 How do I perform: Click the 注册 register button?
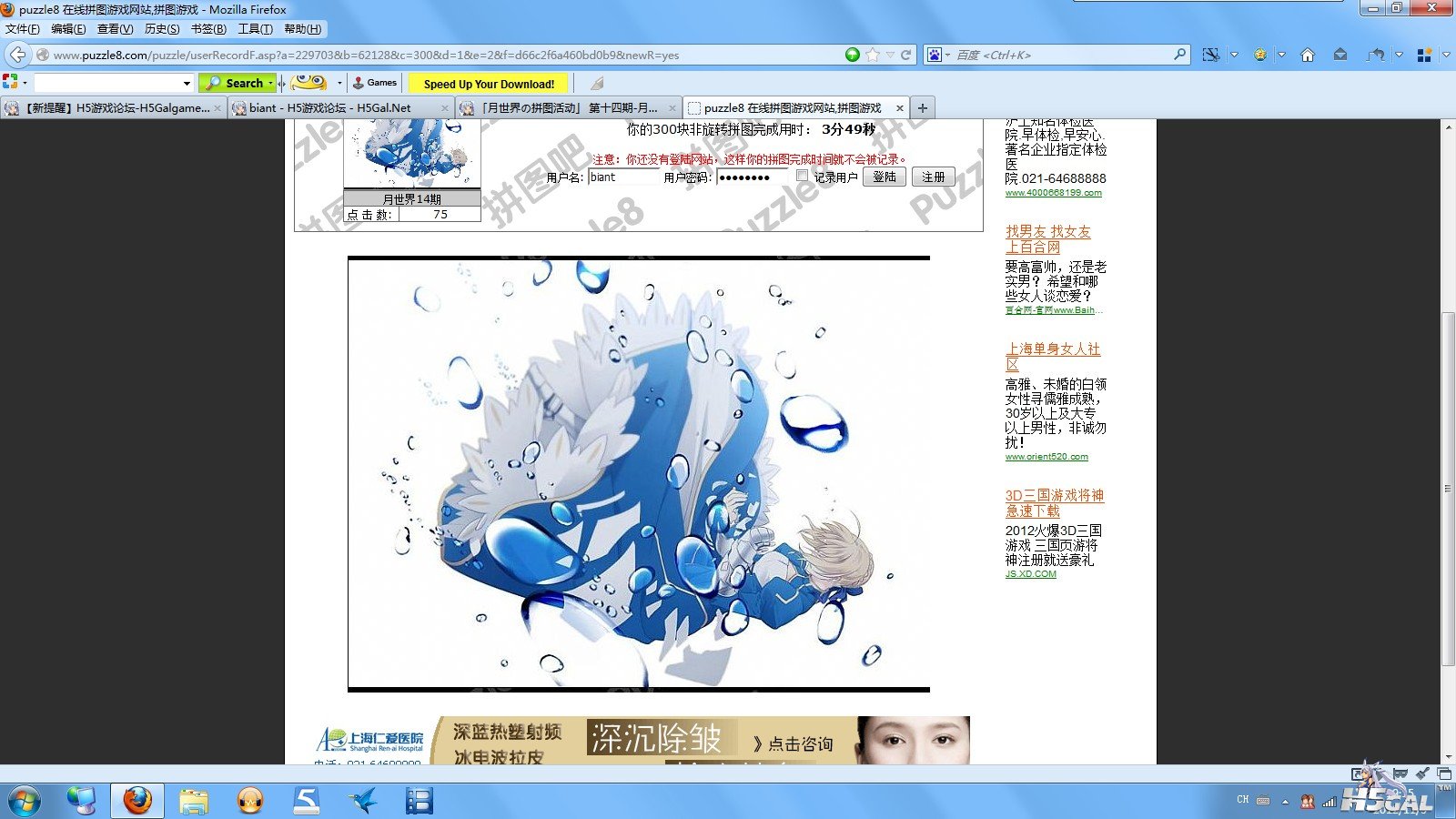(933, 177)
